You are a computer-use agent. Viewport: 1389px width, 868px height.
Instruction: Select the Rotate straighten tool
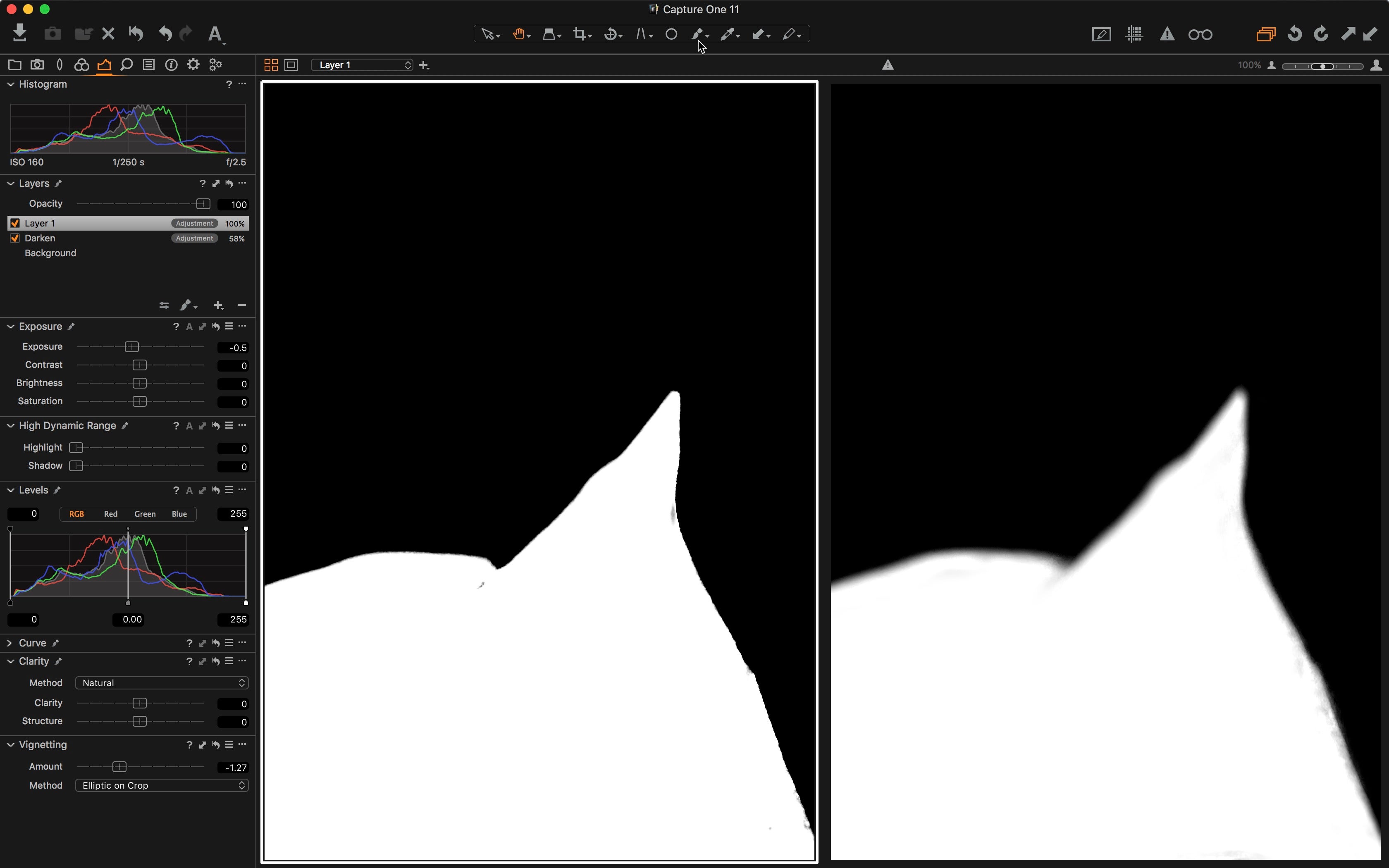612,34
